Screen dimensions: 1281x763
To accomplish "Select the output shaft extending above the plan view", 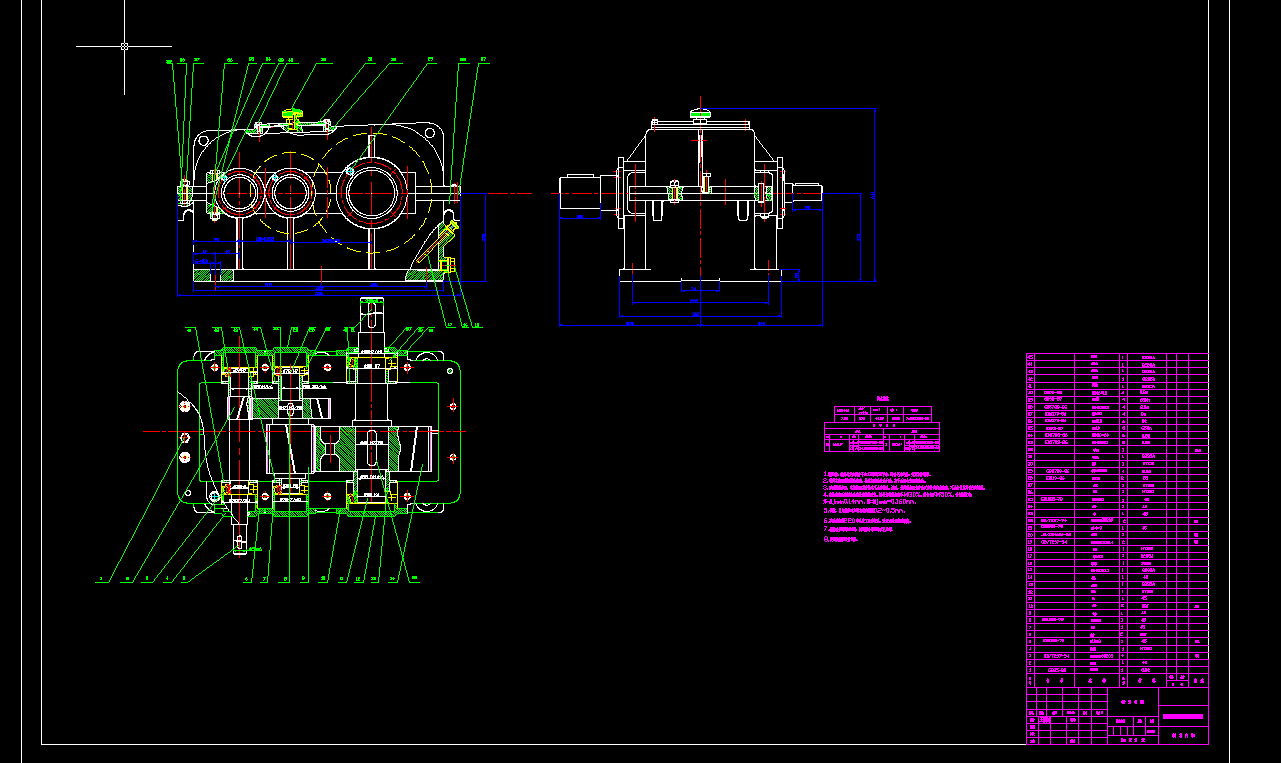I will tap(371, 323).
